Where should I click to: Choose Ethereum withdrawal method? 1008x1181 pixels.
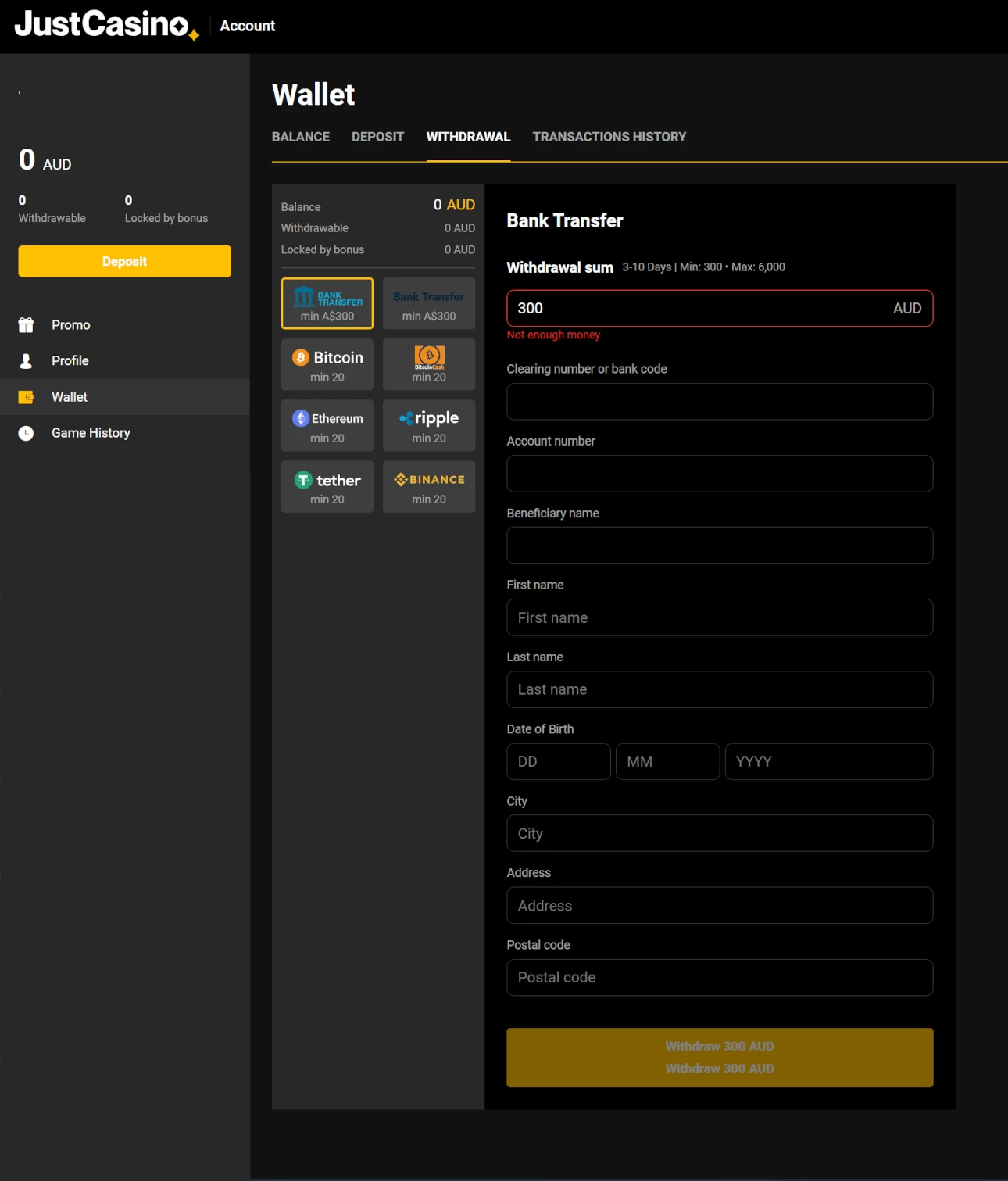(327, 425)
